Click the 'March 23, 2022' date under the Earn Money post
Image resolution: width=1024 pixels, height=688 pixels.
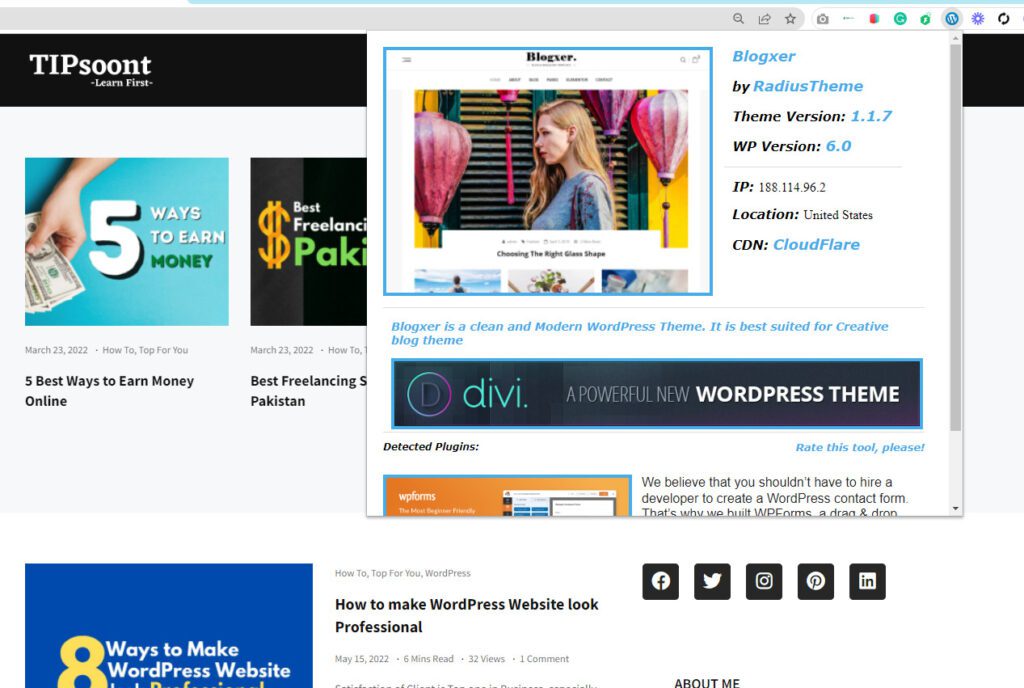[x=56, y=350]
